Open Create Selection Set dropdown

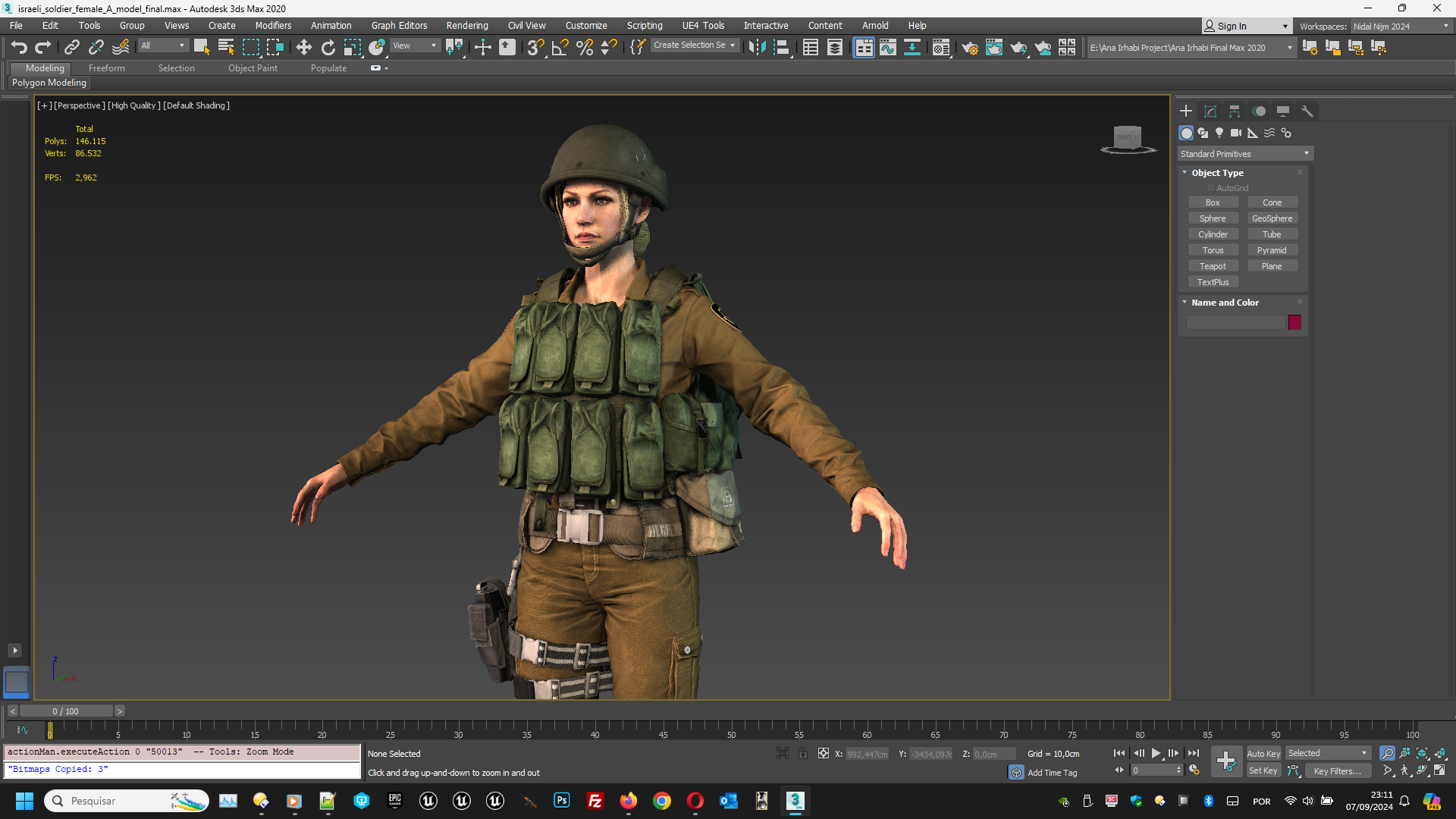(x=695, y=45)
